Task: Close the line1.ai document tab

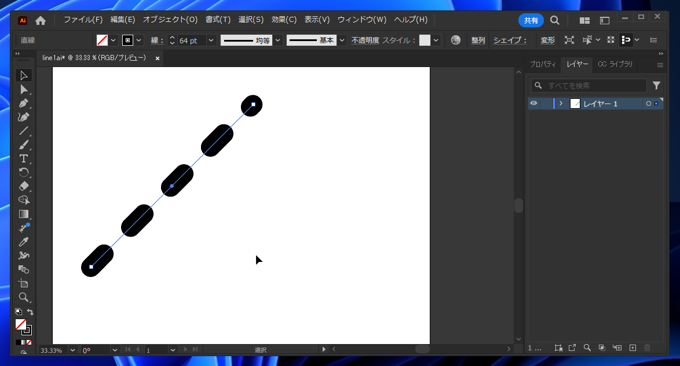Action: coord(157,58)
